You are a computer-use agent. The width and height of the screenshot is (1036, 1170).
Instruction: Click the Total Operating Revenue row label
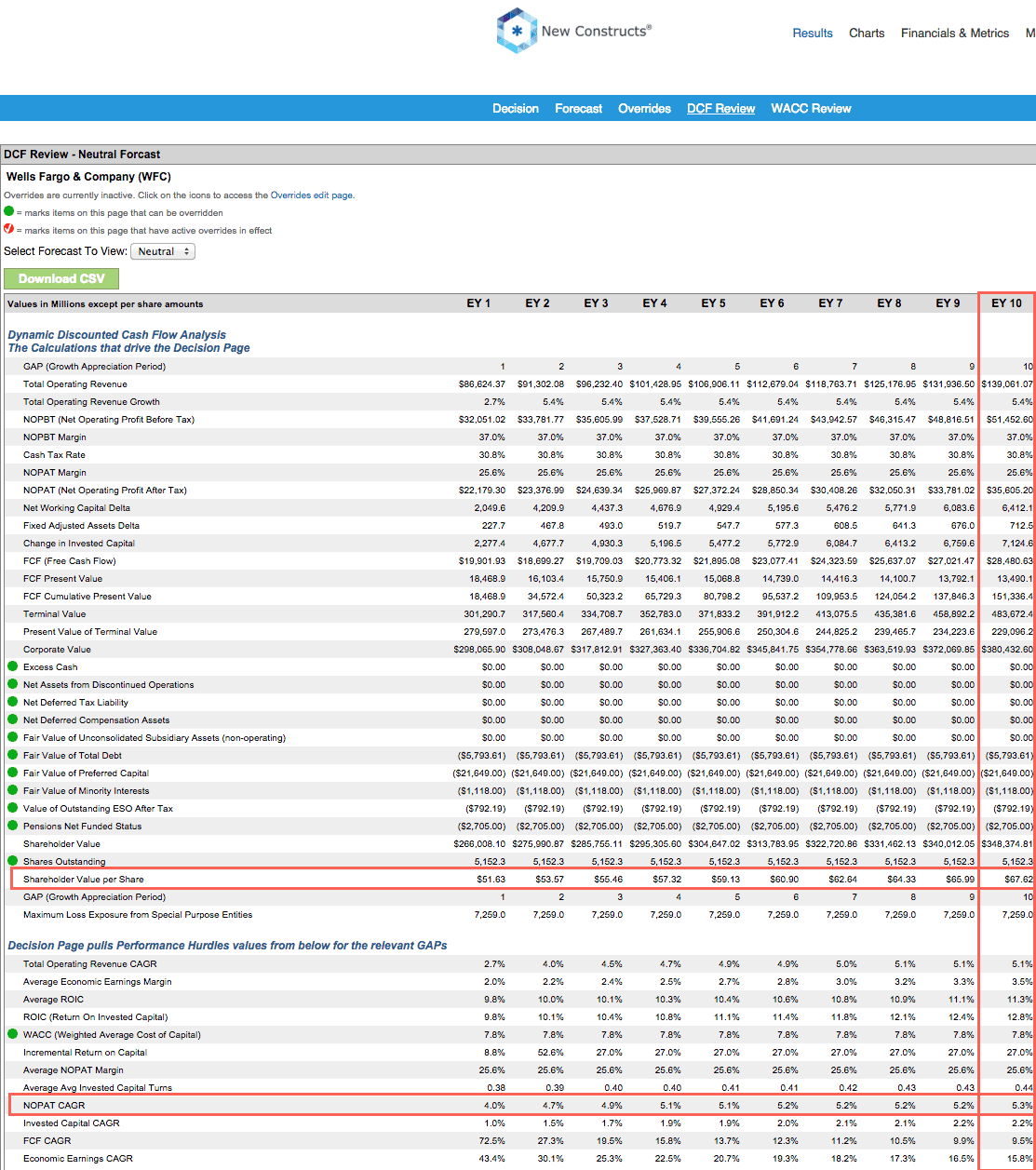click(x=75, y=383)
